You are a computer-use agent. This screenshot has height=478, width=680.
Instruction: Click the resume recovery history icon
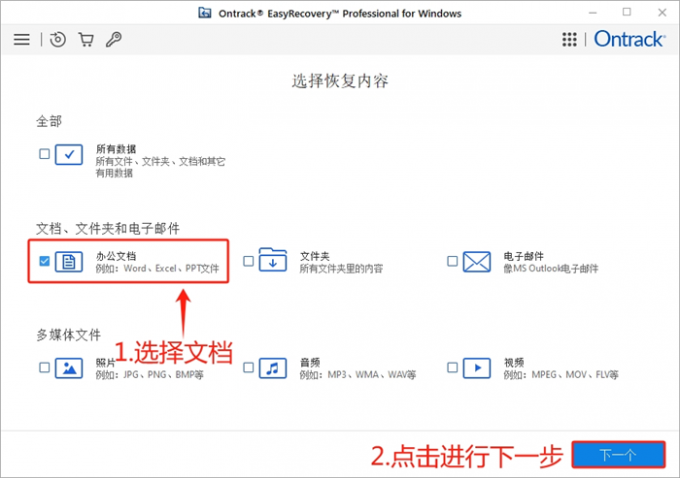pyautogui.click(x=57, y=39)
